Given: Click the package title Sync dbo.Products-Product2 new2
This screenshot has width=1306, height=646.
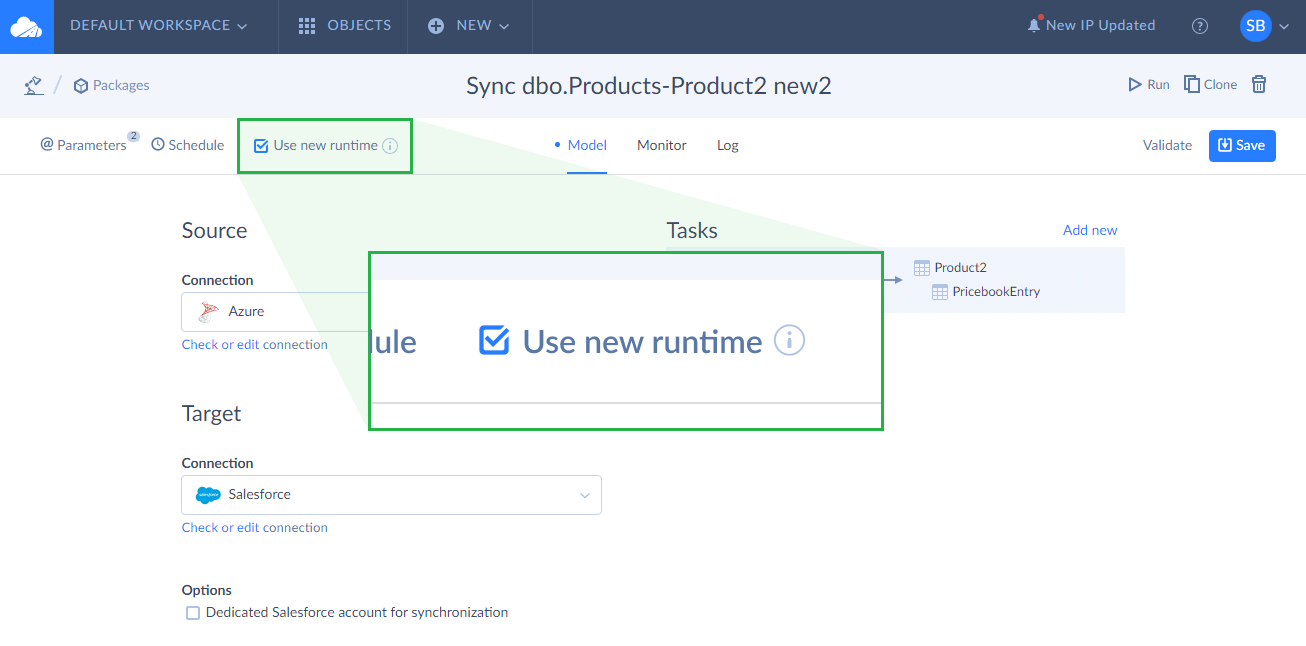Looking at the screenshot, I should click(649, 86).
